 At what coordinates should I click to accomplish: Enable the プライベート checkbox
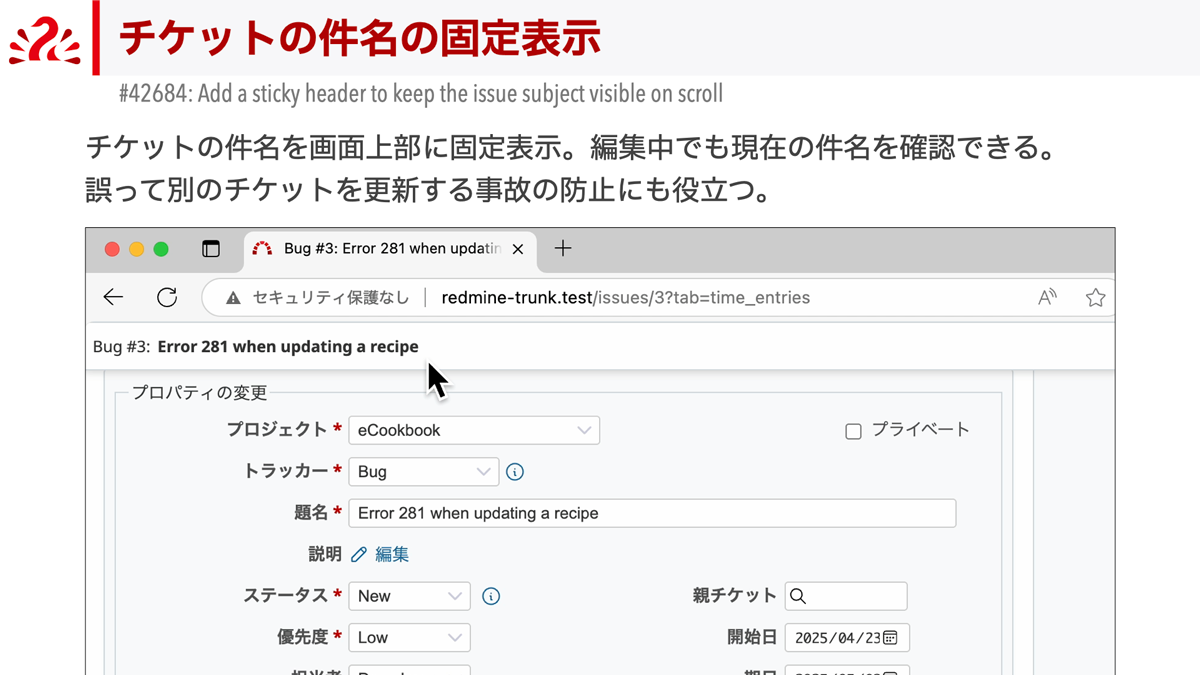(853, 430)
